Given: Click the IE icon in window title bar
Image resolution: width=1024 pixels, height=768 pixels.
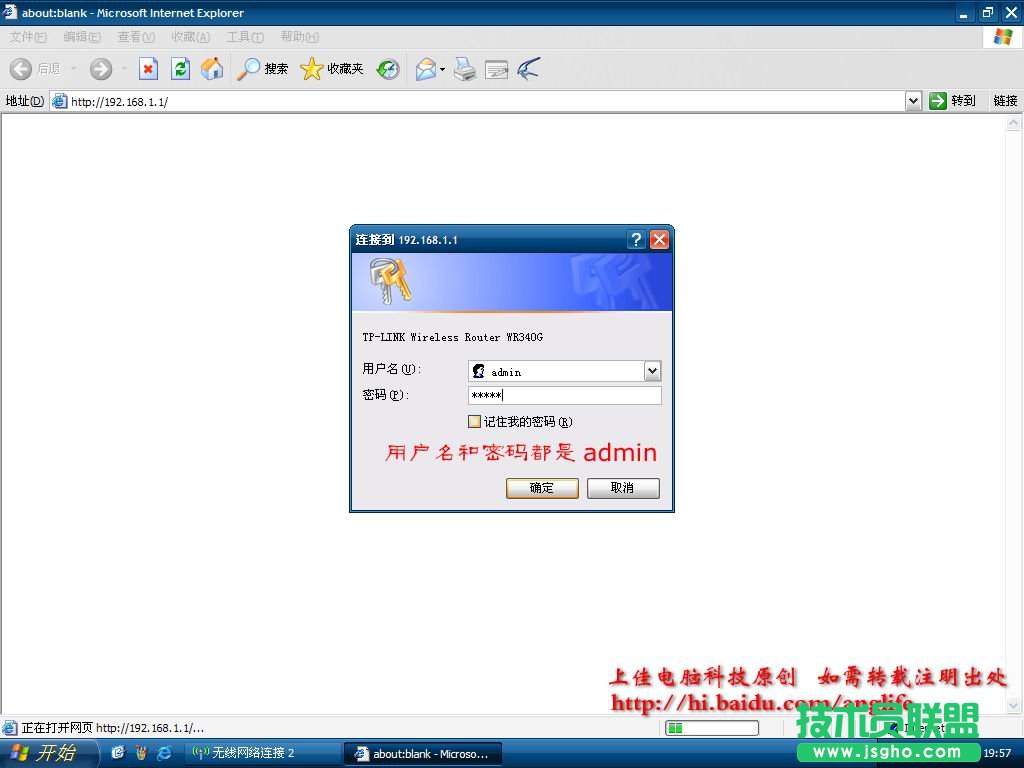Looking at the screenshot, I should 10,12.
